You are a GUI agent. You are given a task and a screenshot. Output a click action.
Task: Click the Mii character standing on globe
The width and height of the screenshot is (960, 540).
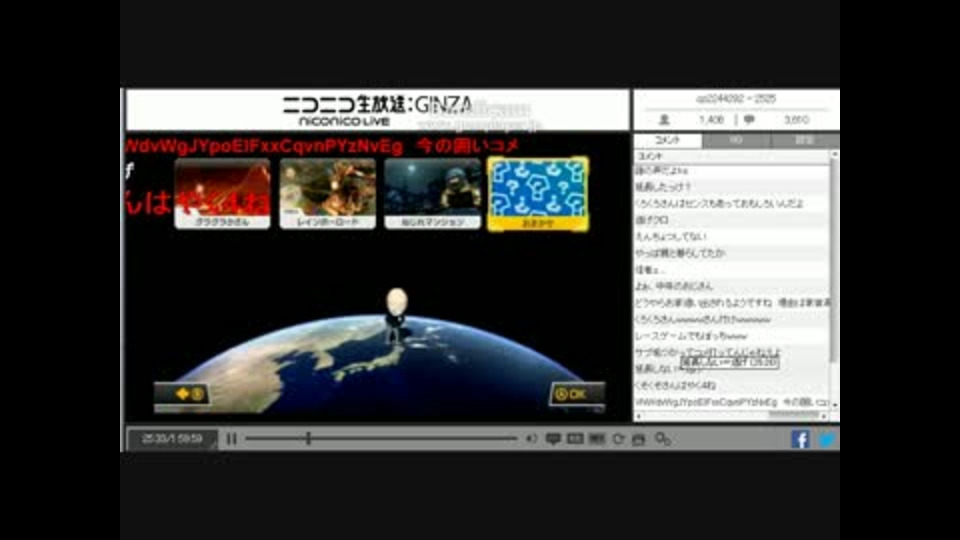point(396,315)
